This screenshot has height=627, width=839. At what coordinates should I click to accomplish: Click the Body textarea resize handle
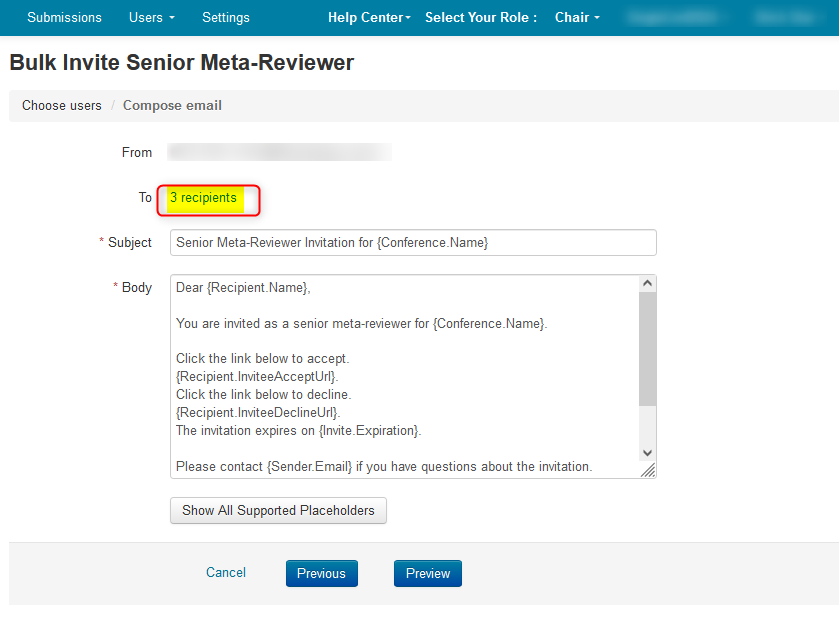pyautogui.click(x=648, y=470)
